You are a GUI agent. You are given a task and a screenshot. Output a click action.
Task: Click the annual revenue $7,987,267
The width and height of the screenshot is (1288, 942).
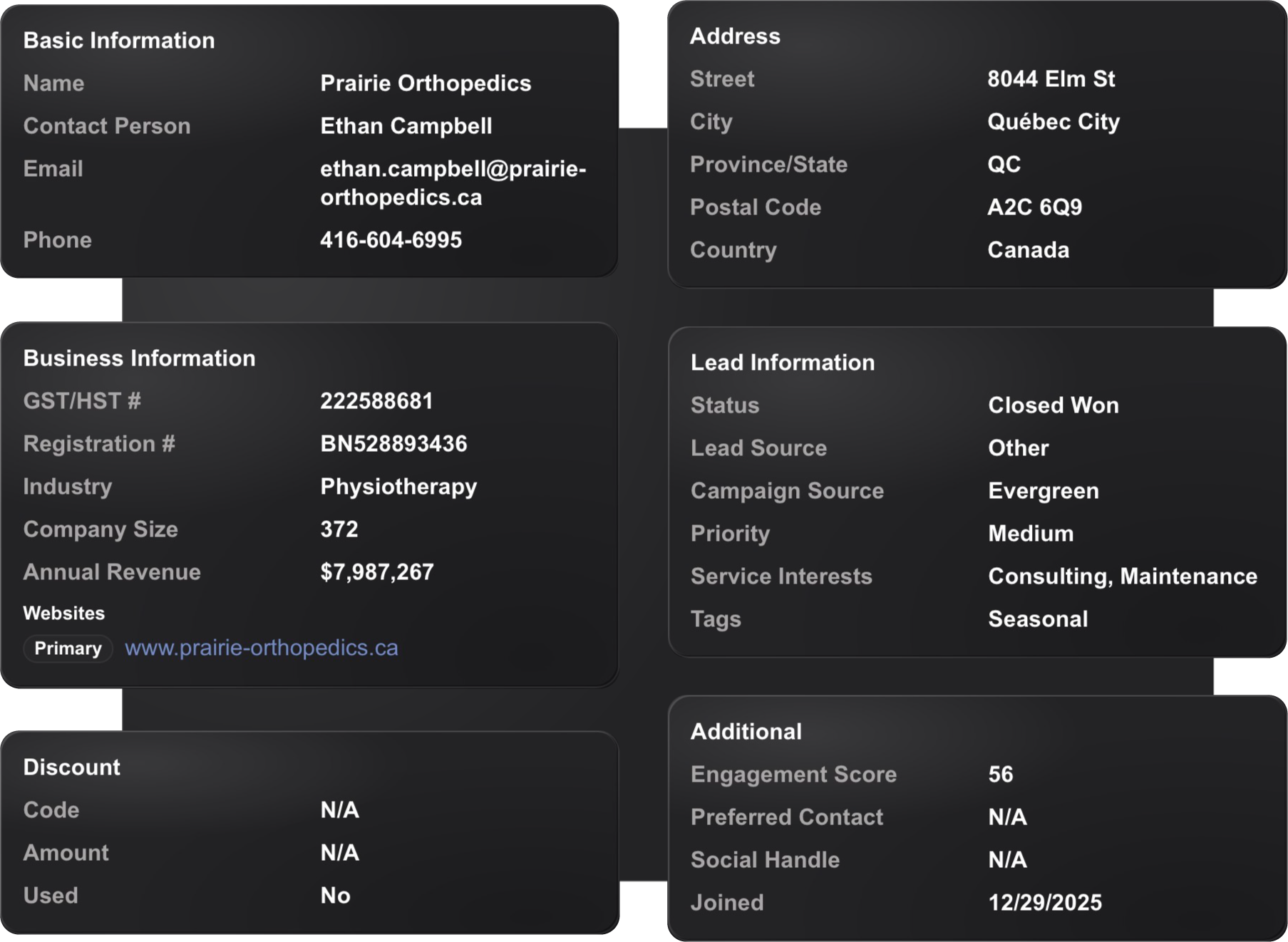[x=376, y=572]
